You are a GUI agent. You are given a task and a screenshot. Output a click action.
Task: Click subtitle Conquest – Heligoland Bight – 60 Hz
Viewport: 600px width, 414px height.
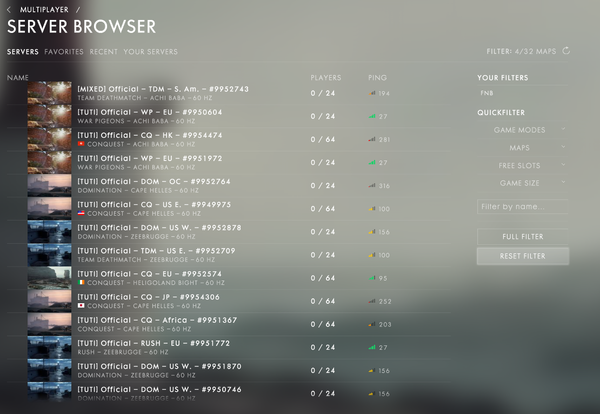coord(156,283)
